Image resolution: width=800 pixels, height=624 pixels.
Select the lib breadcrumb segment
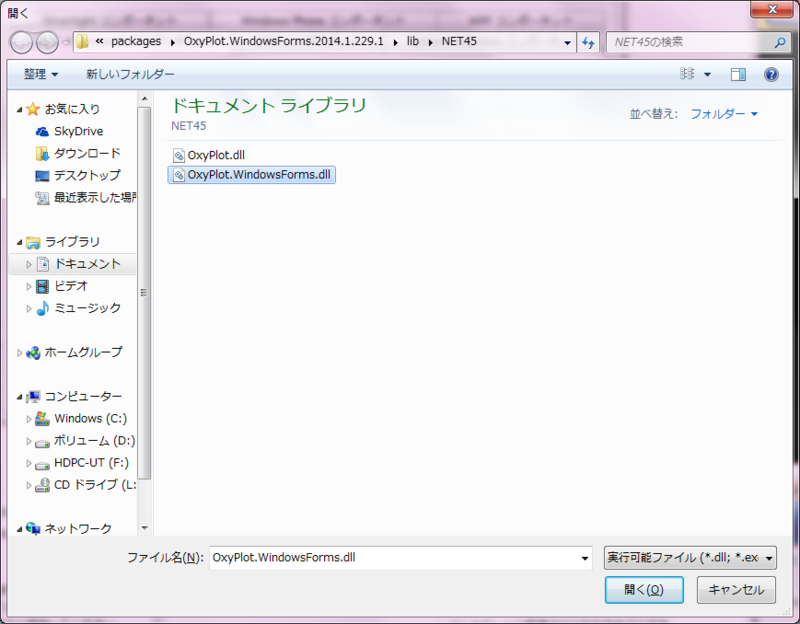click(x=412, y=41)
